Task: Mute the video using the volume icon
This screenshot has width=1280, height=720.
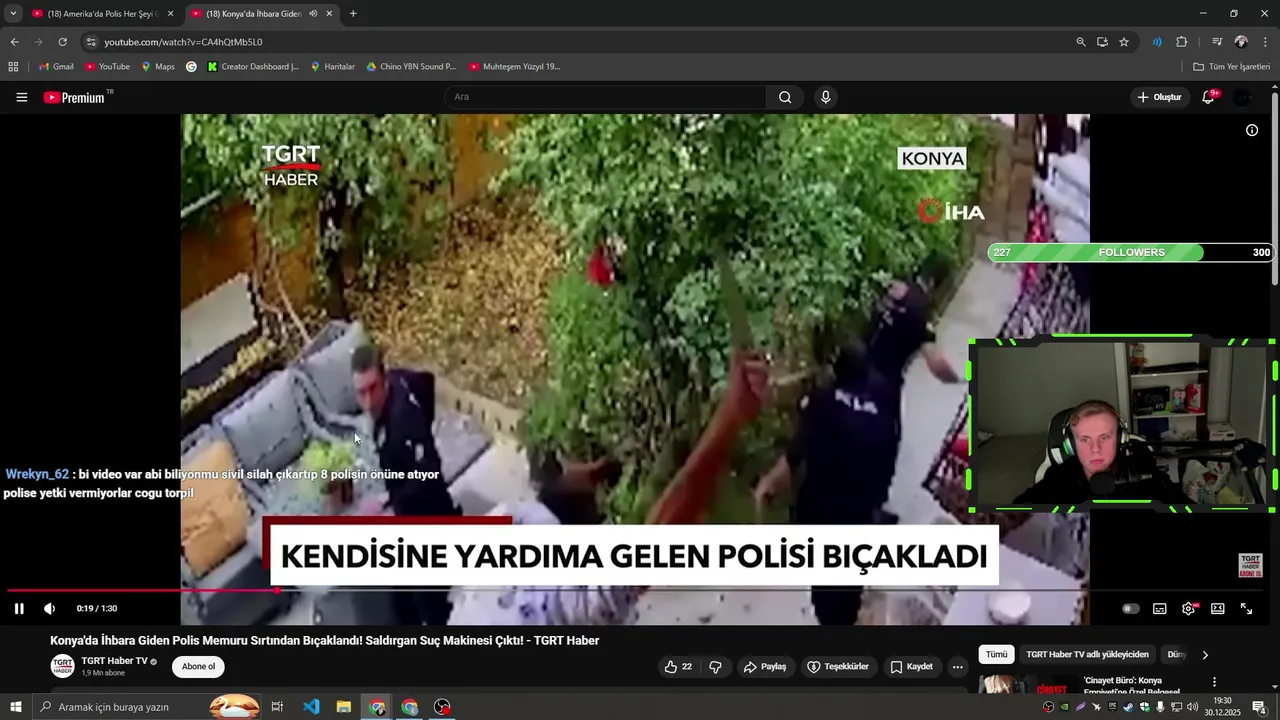Action: tap(49, 608)
